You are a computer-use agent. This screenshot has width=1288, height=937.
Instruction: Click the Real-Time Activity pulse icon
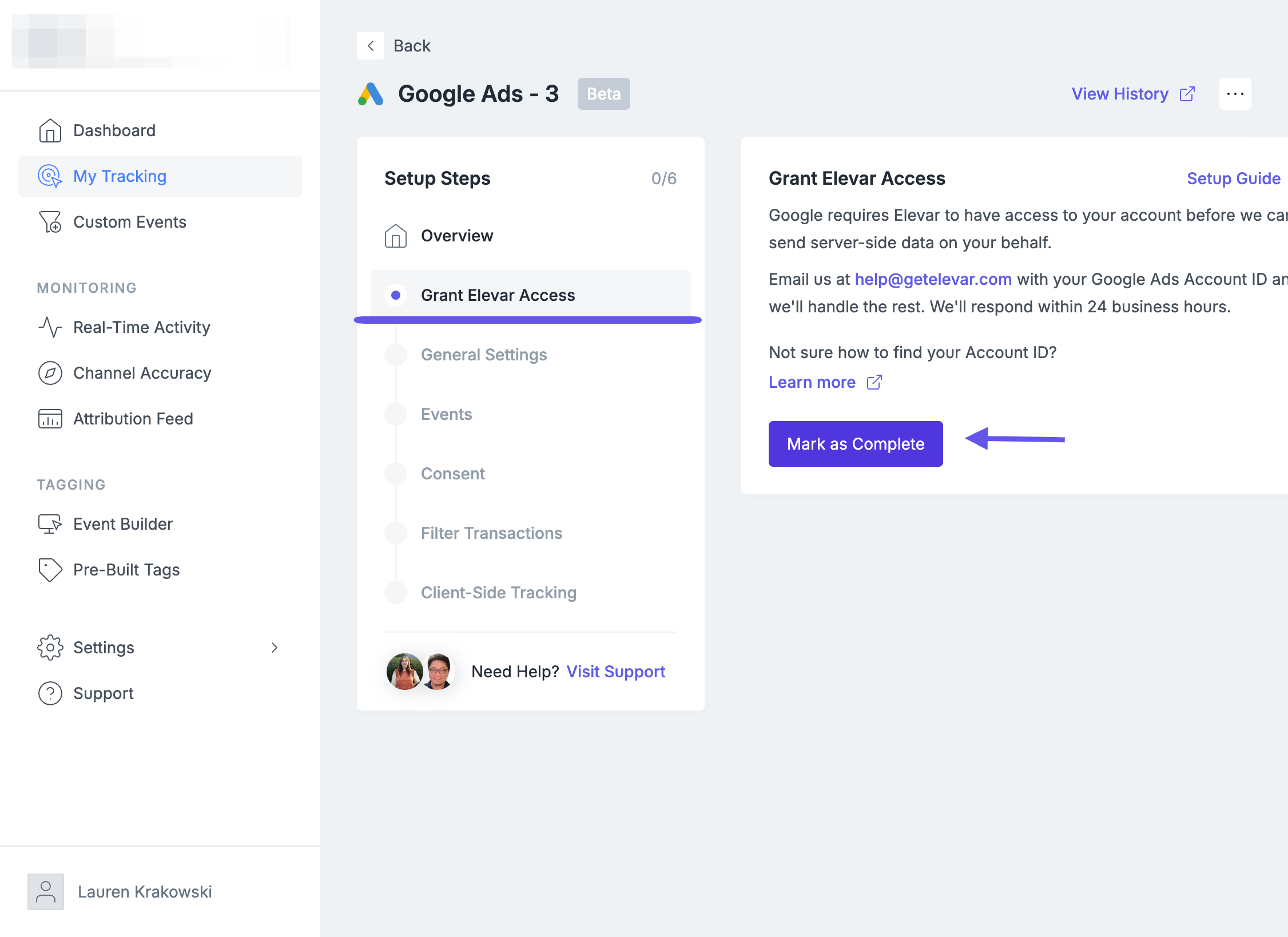[x=50, y=327]
